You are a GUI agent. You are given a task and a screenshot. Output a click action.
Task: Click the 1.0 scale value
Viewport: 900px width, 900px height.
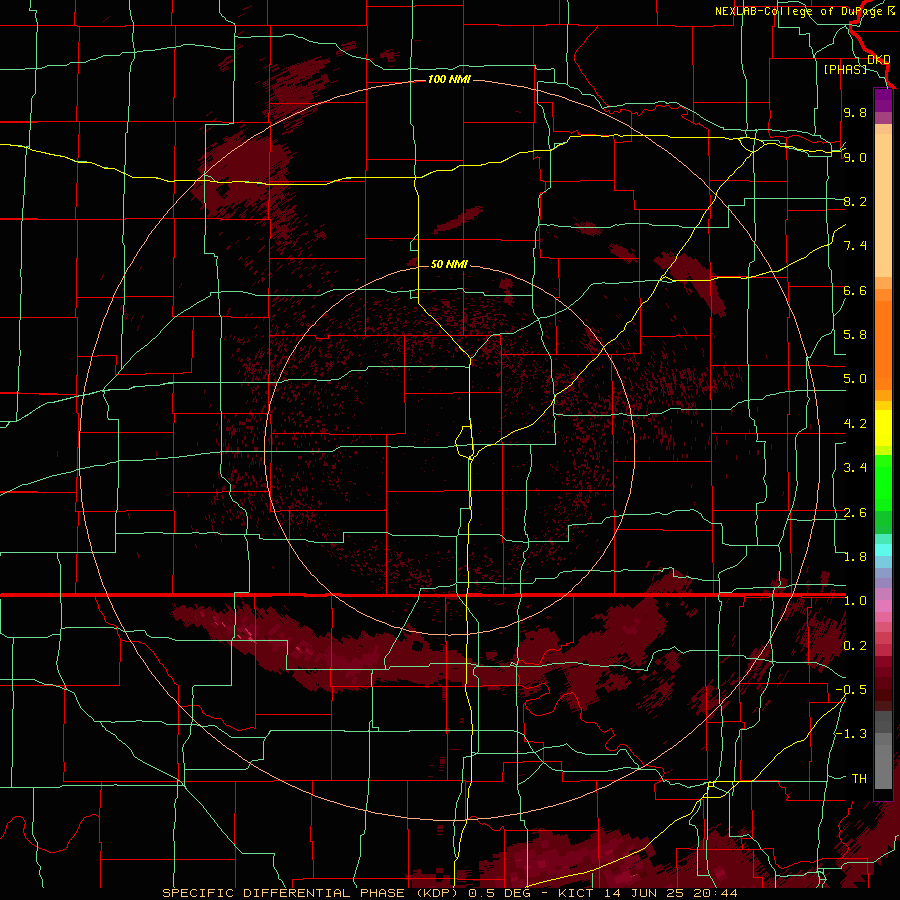click(x=855, y=601)
